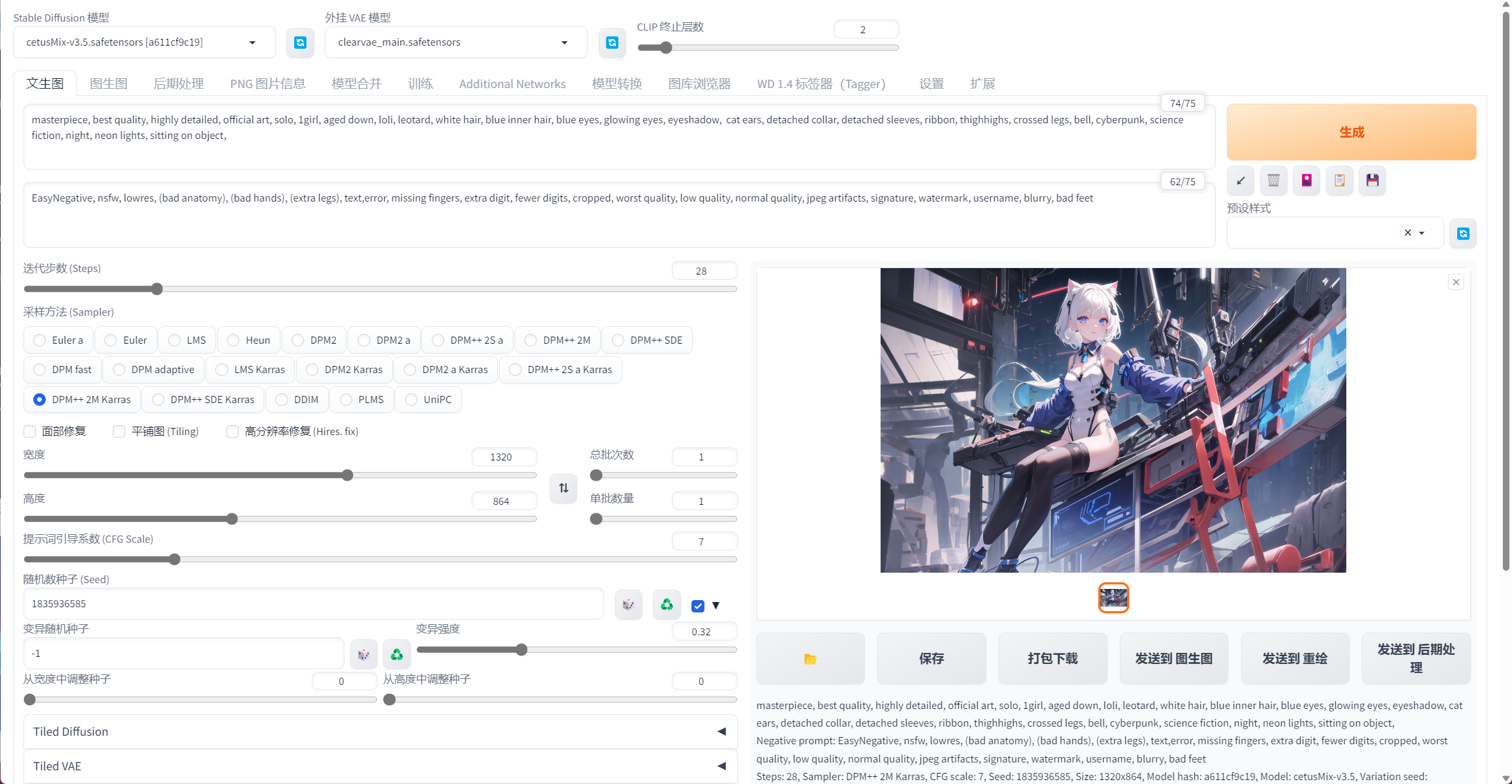
Task: Clear prompt with the trash icon
Action: (1273, 181)
